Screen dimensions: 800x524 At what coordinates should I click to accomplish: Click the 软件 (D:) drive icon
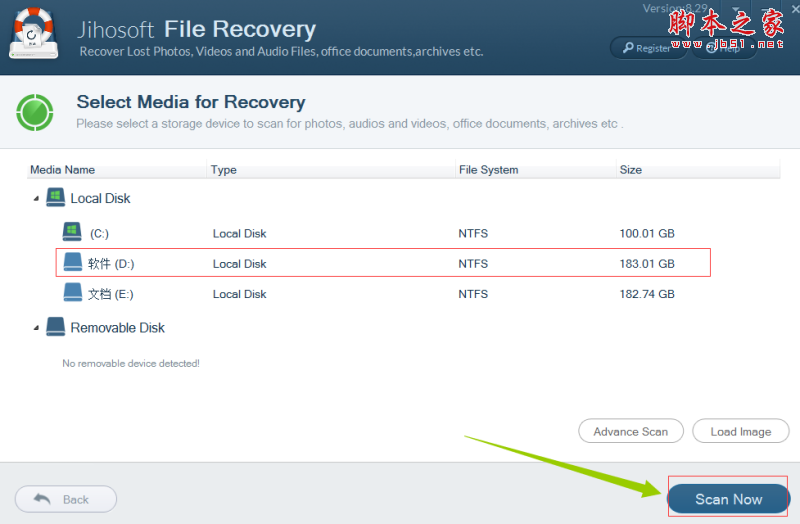(x=72, y=262)
